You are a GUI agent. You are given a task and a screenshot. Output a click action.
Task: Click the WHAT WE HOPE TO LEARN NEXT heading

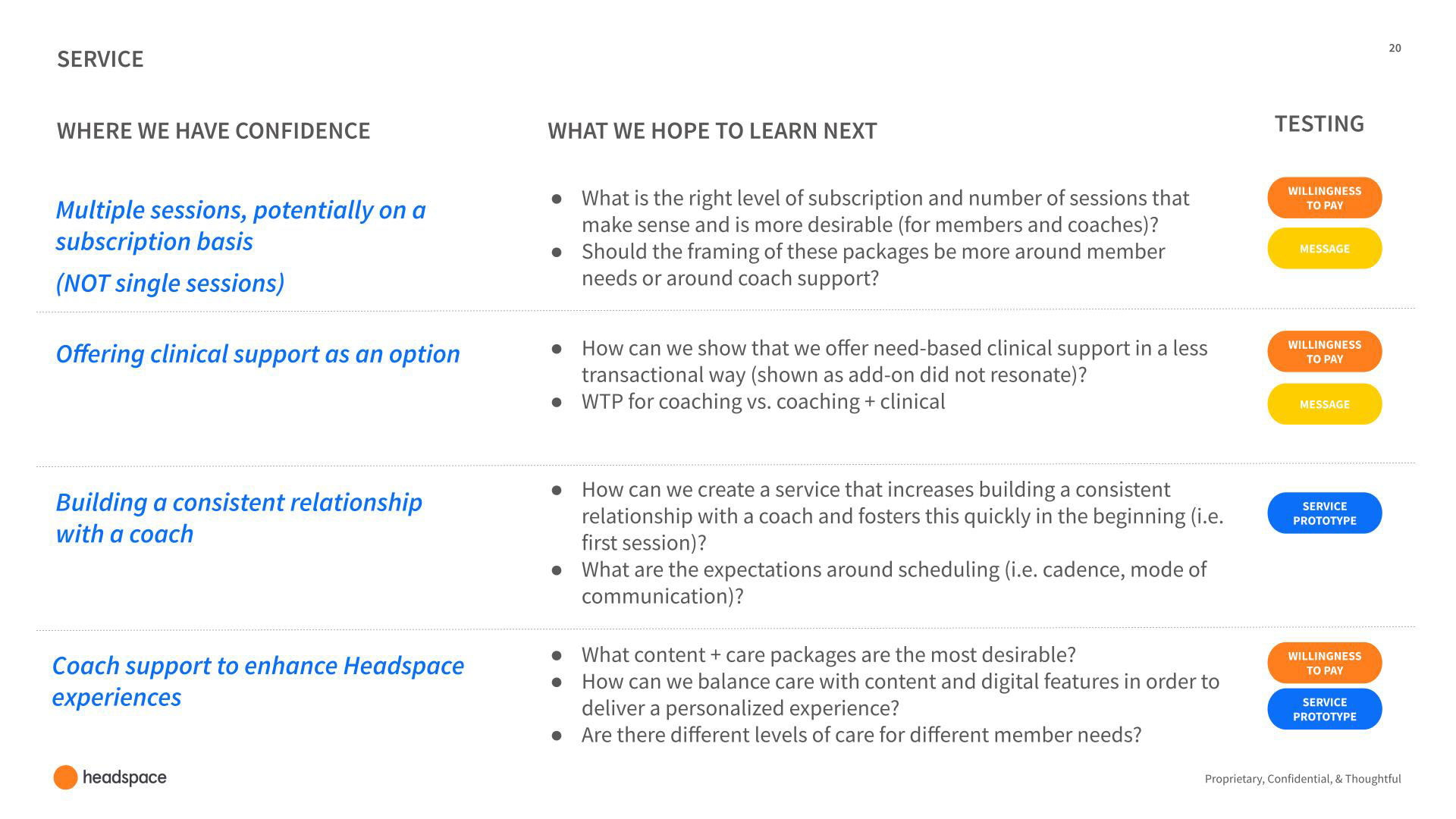click(712, 130)
